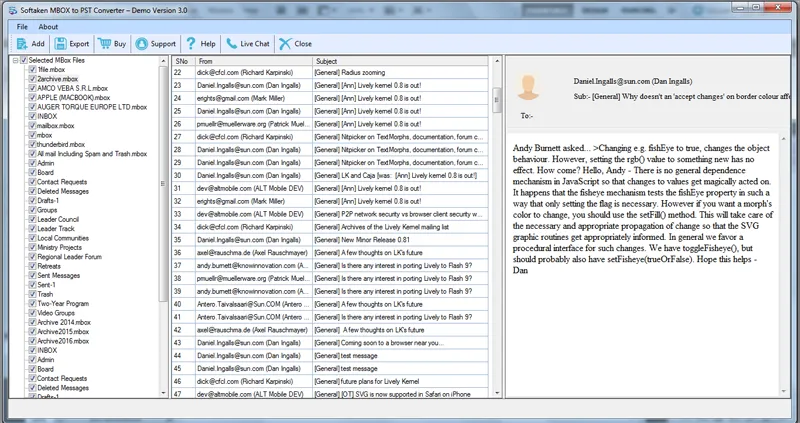Select email 43 Coming soon to a browser
This screenshot has height=423, width=800.
(330, 343)
